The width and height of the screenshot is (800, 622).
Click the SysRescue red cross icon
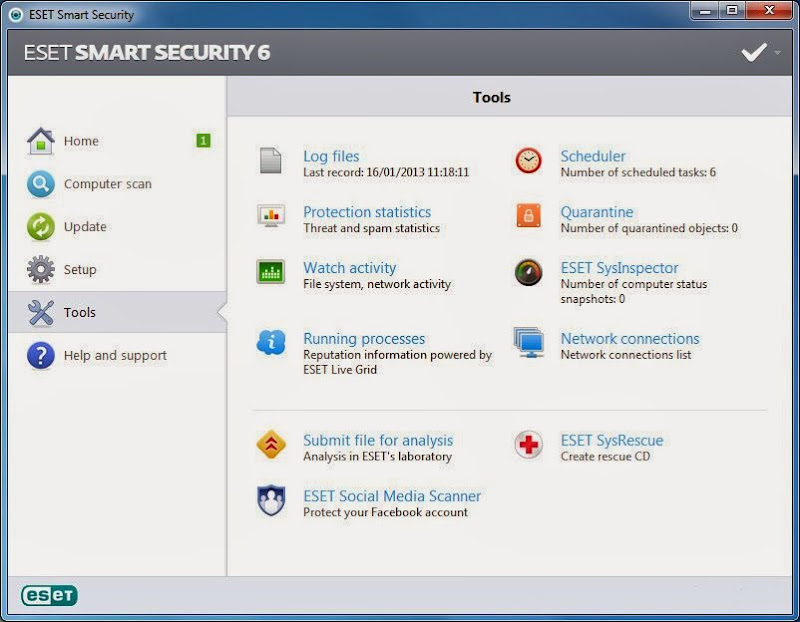pos(529,444)
